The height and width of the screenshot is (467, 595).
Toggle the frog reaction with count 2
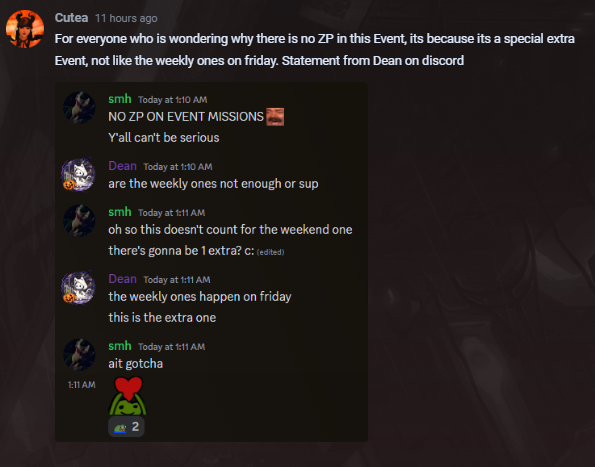coord(126,427)
